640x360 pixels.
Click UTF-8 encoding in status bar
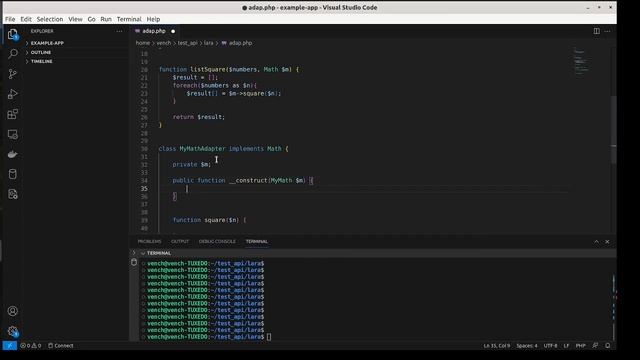coord(550,346)
